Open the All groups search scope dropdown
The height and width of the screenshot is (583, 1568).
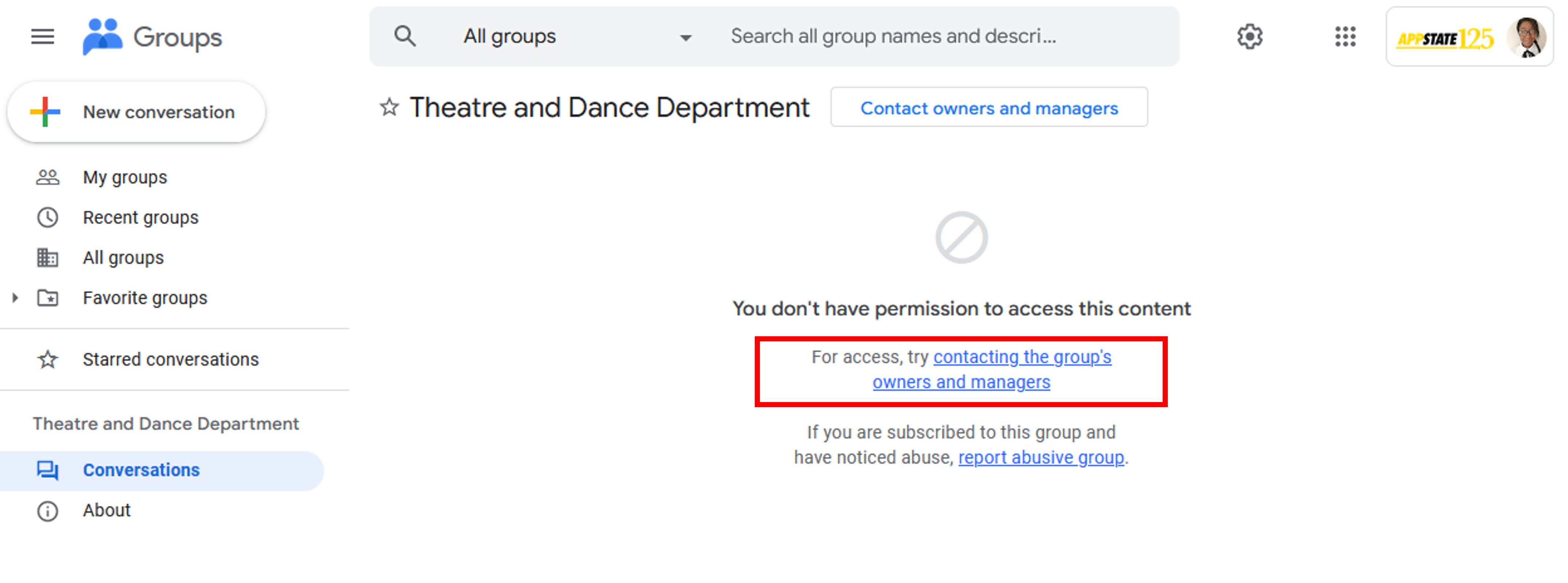pyautogui.click(x=577, y=37)
